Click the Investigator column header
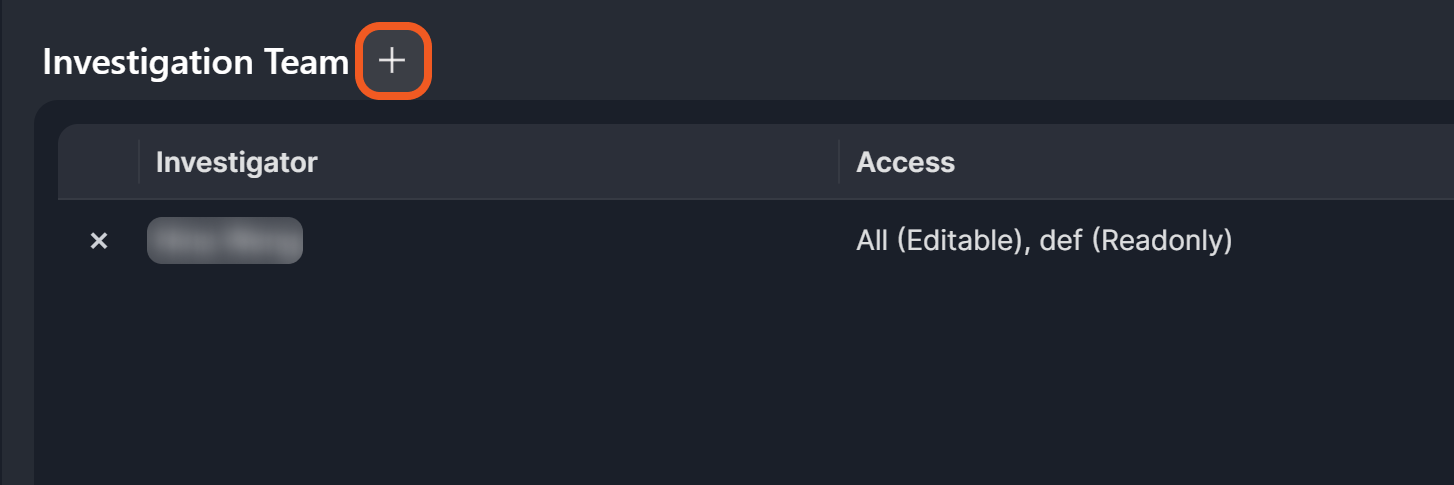The height and width of the screenshot is (485, 1454). [x=236, y=162]
